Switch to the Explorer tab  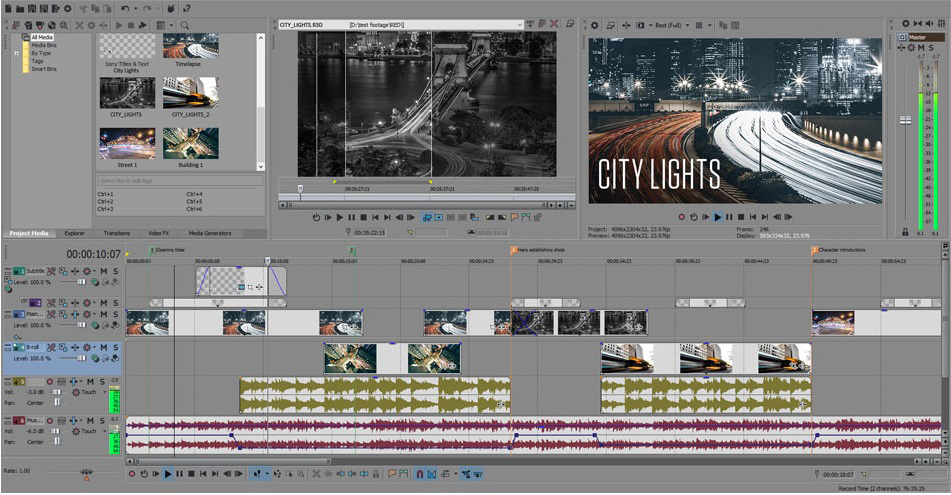(x=75, y=233)
